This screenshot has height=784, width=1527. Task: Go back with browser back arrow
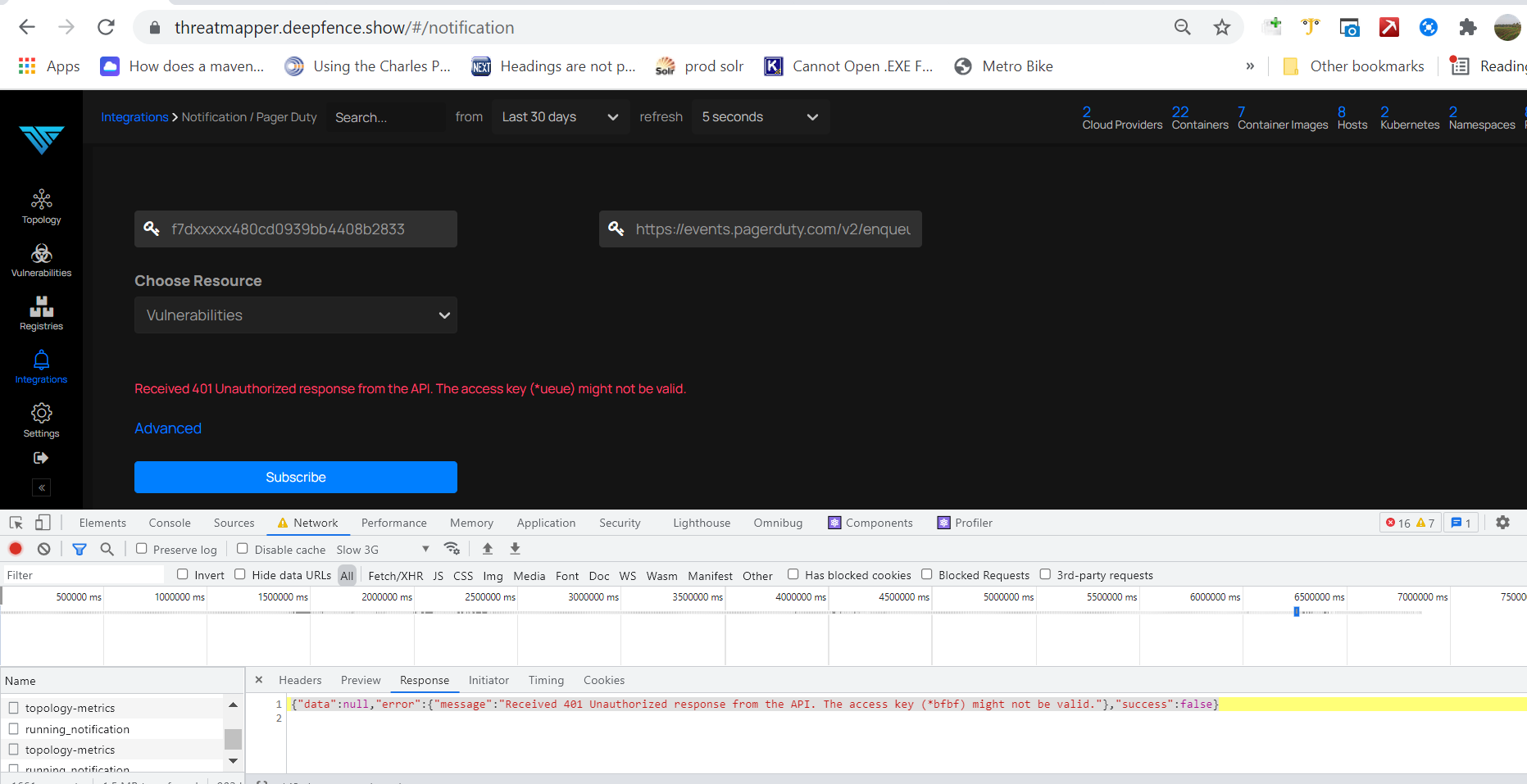click(x=27, y=27)
